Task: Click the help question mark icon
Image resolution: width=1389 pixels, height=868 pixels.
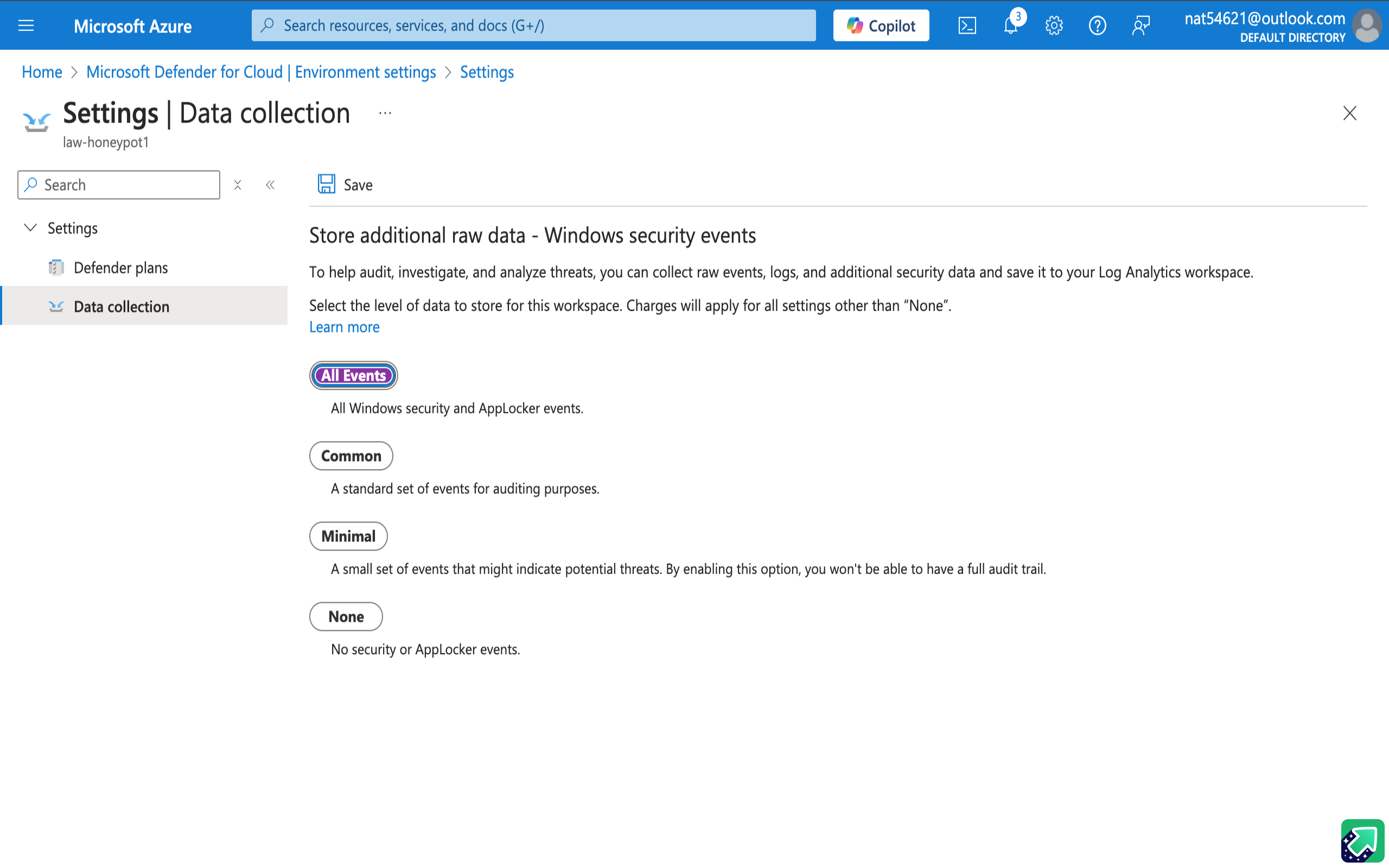Action: tap(1097, 25)
